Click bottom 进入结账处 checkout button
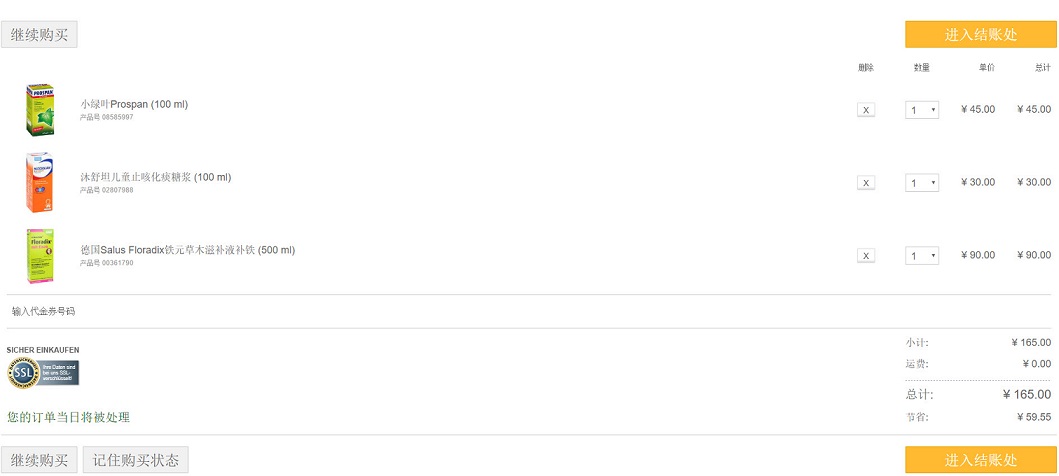 (981, 460)
